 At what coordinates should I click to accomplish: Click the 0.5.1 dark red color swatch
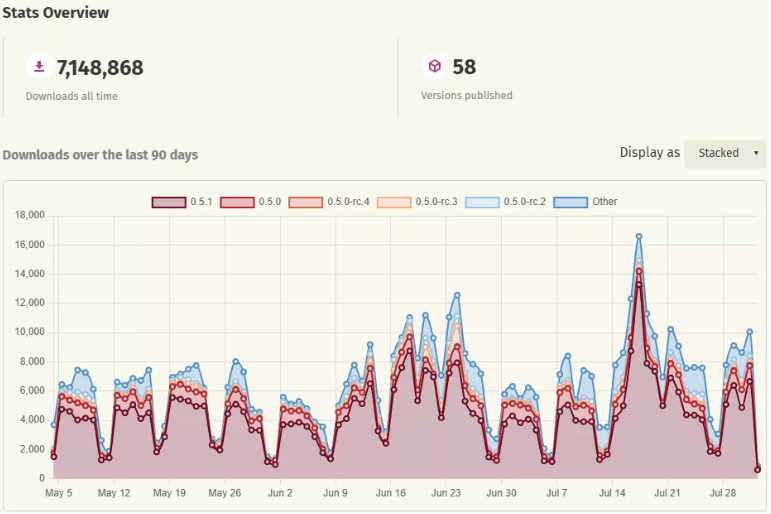[169, 202]
